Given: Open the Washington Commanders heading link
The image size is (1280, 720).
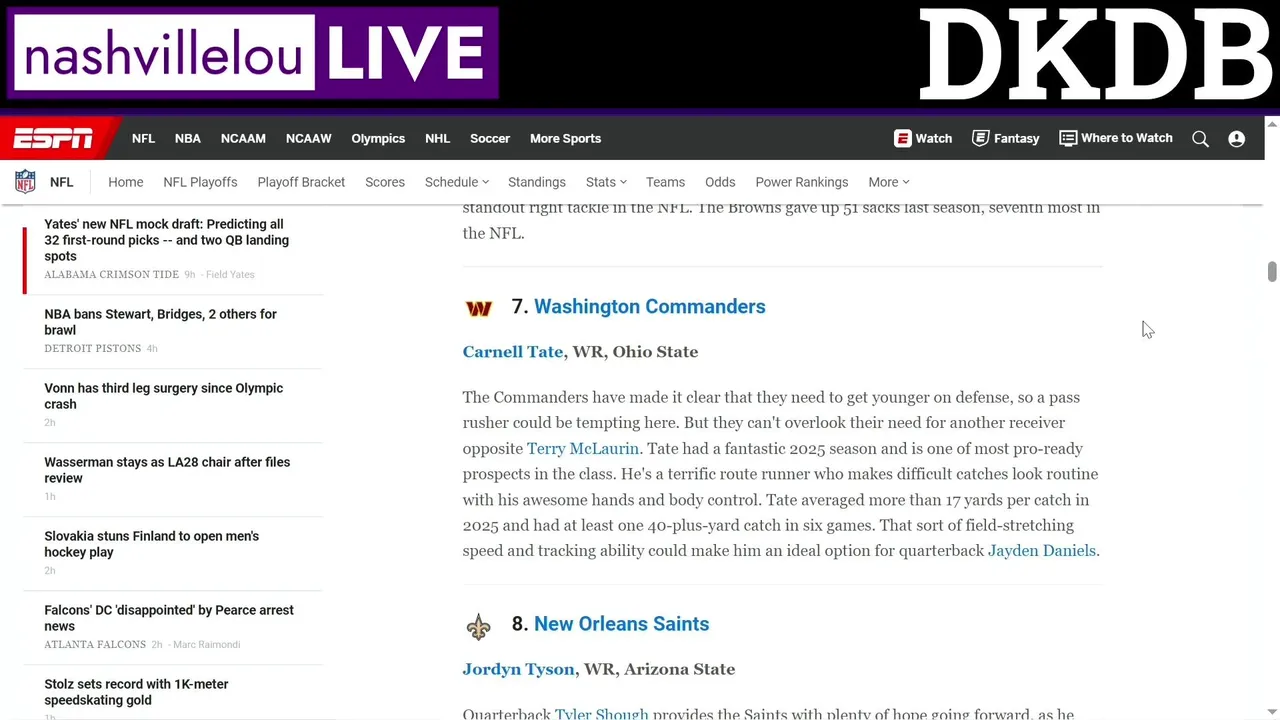Looking at the screenshot, I should click(650, 307).
